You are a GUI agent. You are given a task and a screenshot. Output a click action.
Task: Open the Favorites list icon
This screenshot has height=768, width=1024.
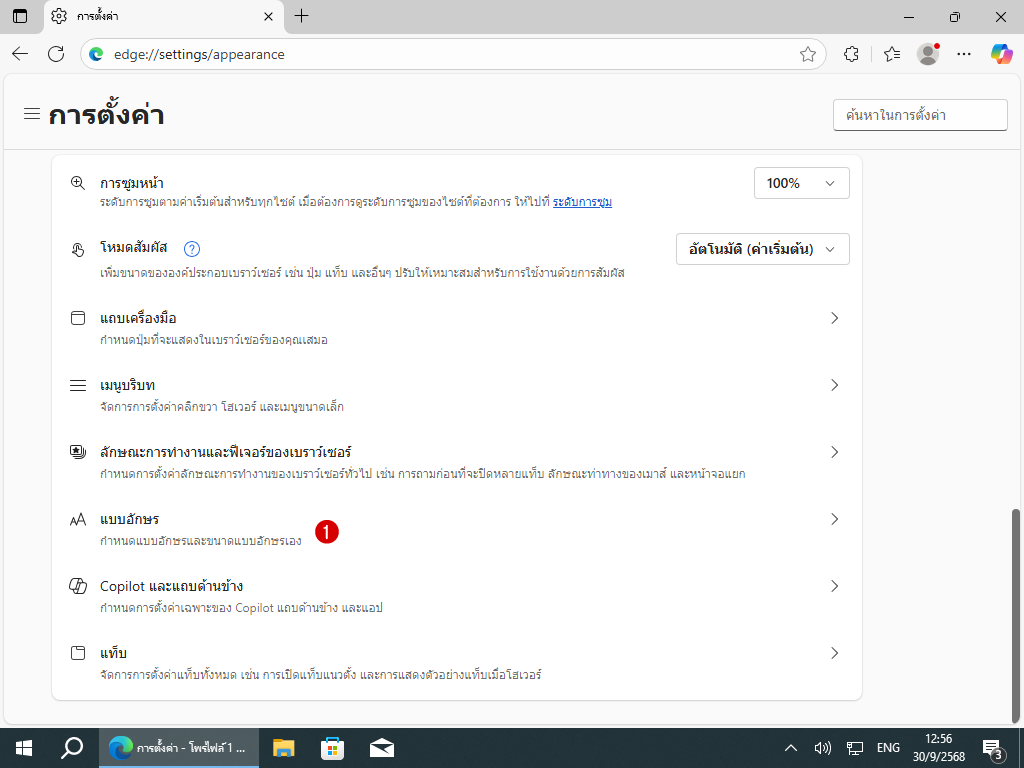(891, 54)
